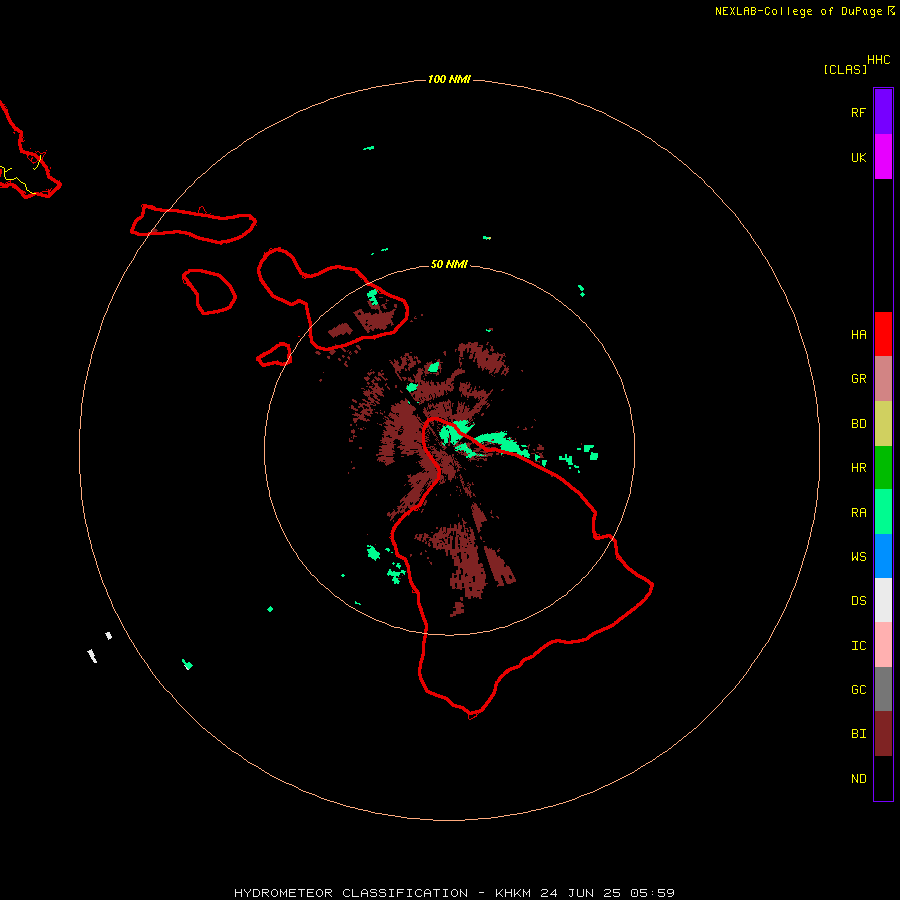The width and height of the screenshot is (900, 900).
Task: Click the HA legend label
Action: coord(858,334)
